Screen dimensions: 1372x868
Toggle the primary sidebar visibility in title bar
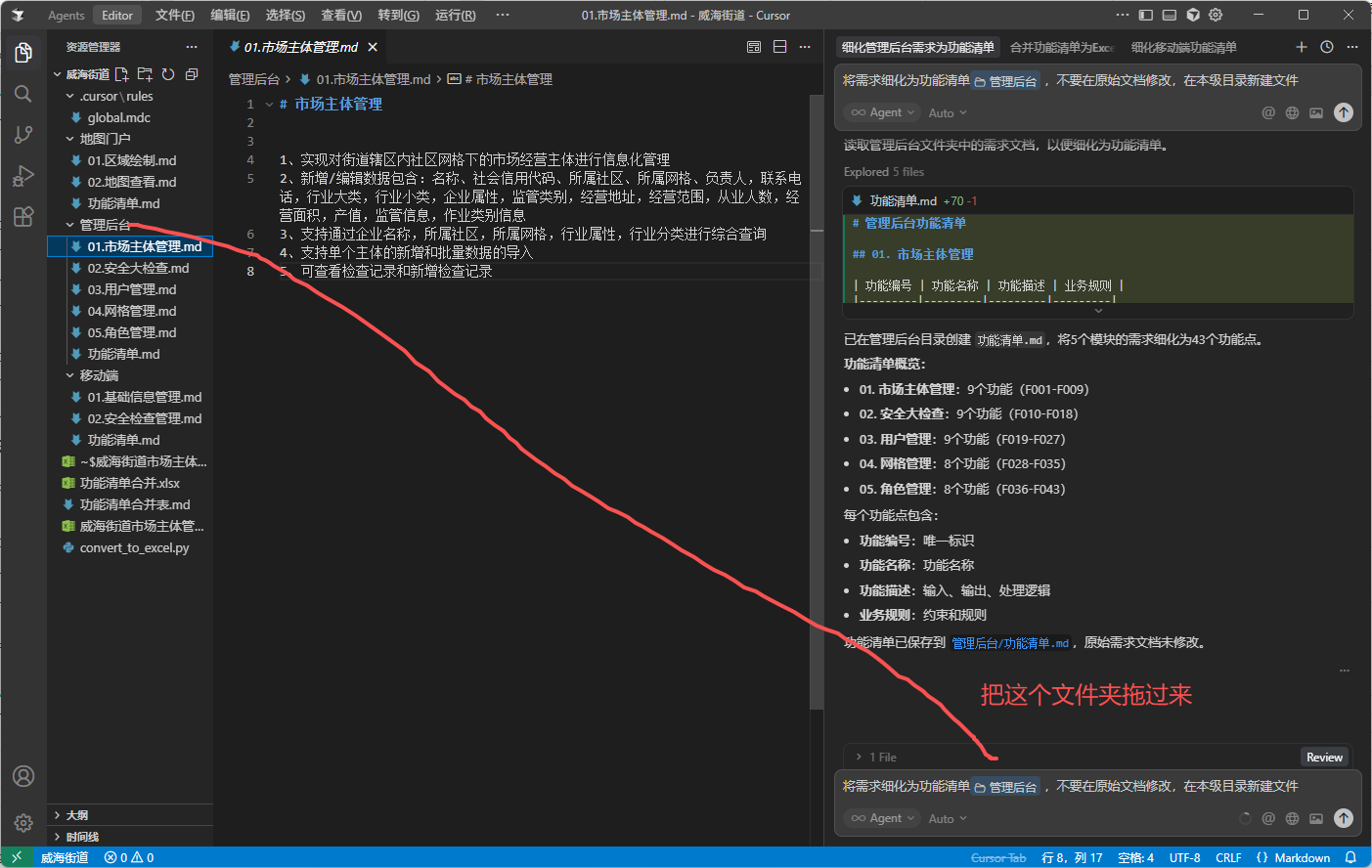(x=1145, y=16)
